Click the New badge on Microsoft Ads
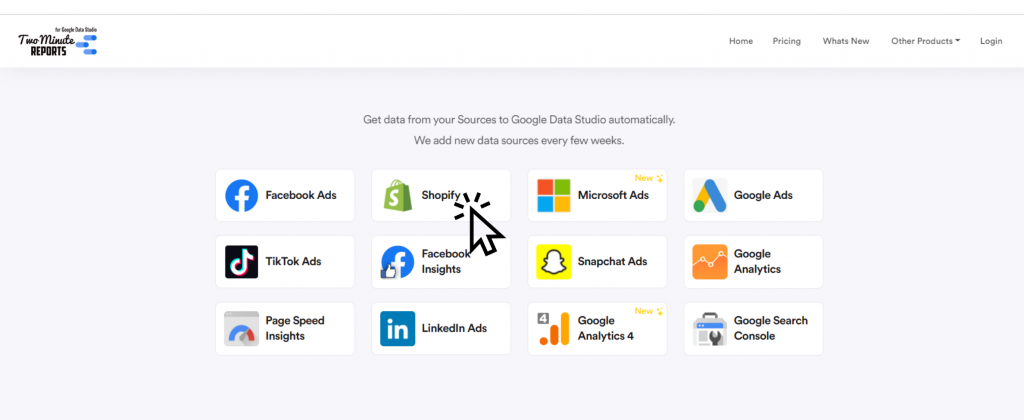 pos(648,178)
